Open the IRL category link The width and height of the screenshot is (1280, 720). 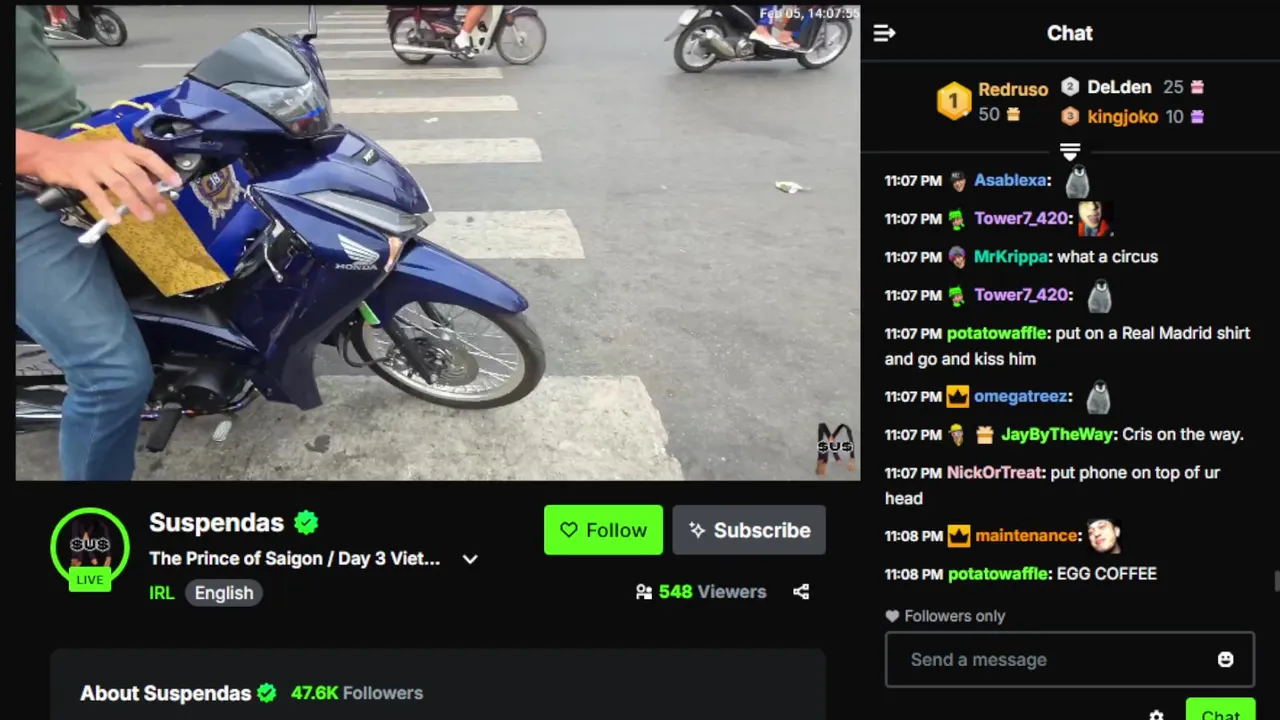point(161,593)
